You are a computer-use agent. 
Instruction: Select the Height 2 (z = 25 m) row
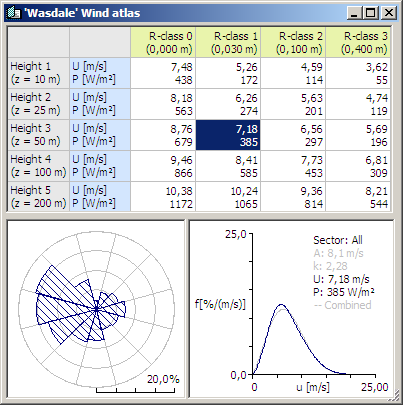(39, 104)
